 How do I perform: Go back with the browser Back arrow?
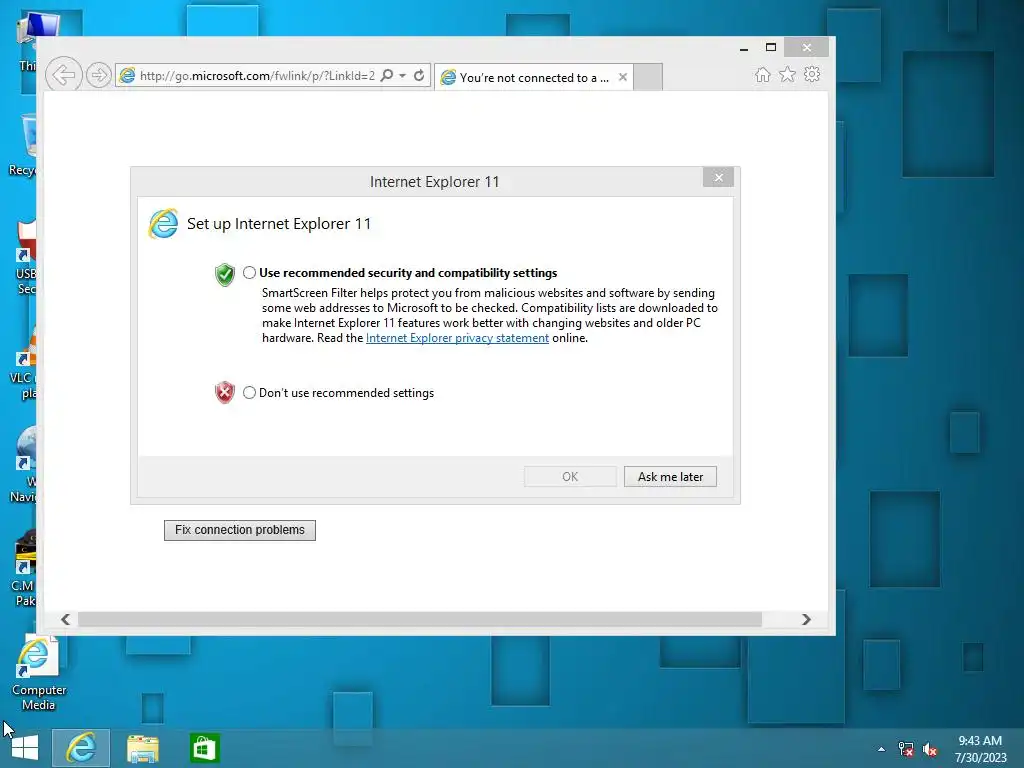(x=63, y=75)
